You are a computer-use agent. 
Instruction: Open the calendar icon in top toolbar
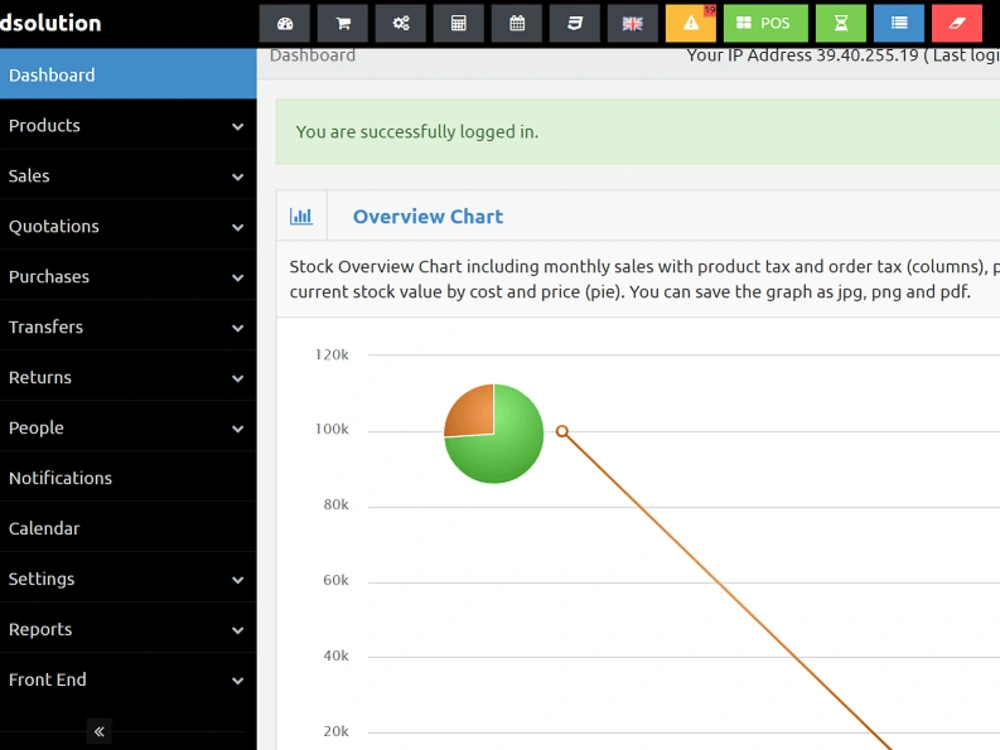pos(517,24)
